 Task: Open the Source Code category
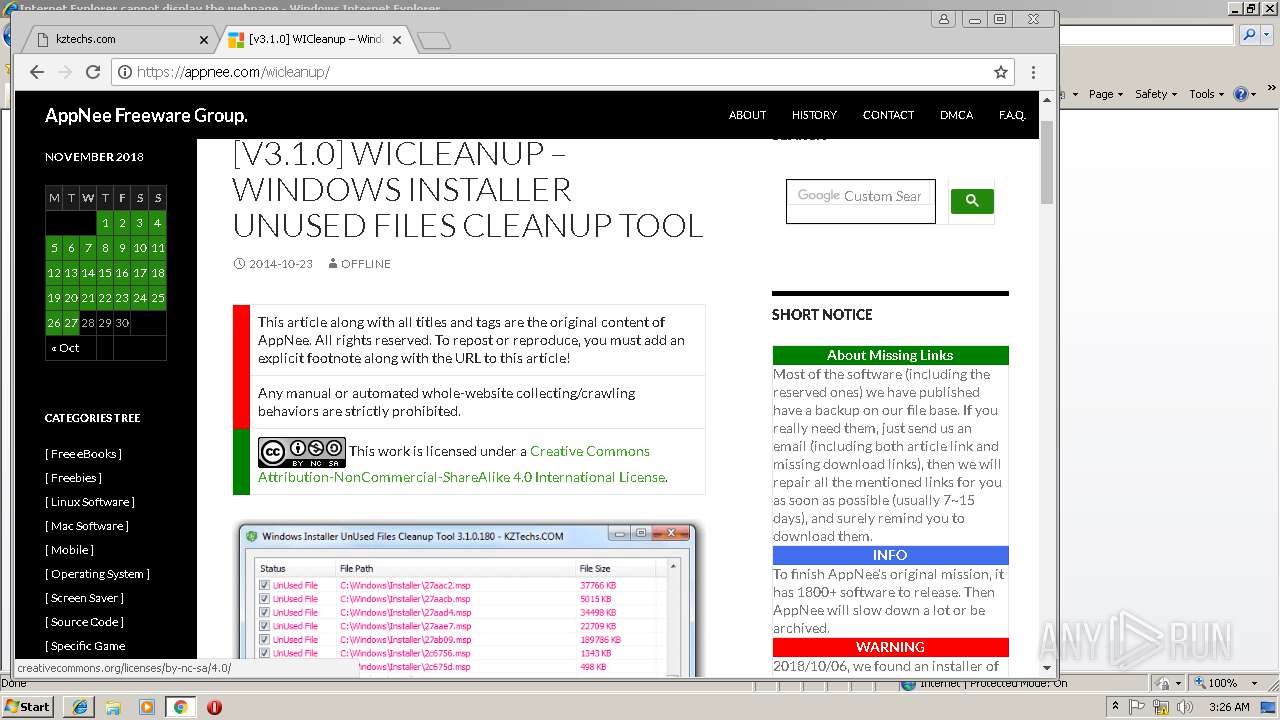tap(83, 622)
